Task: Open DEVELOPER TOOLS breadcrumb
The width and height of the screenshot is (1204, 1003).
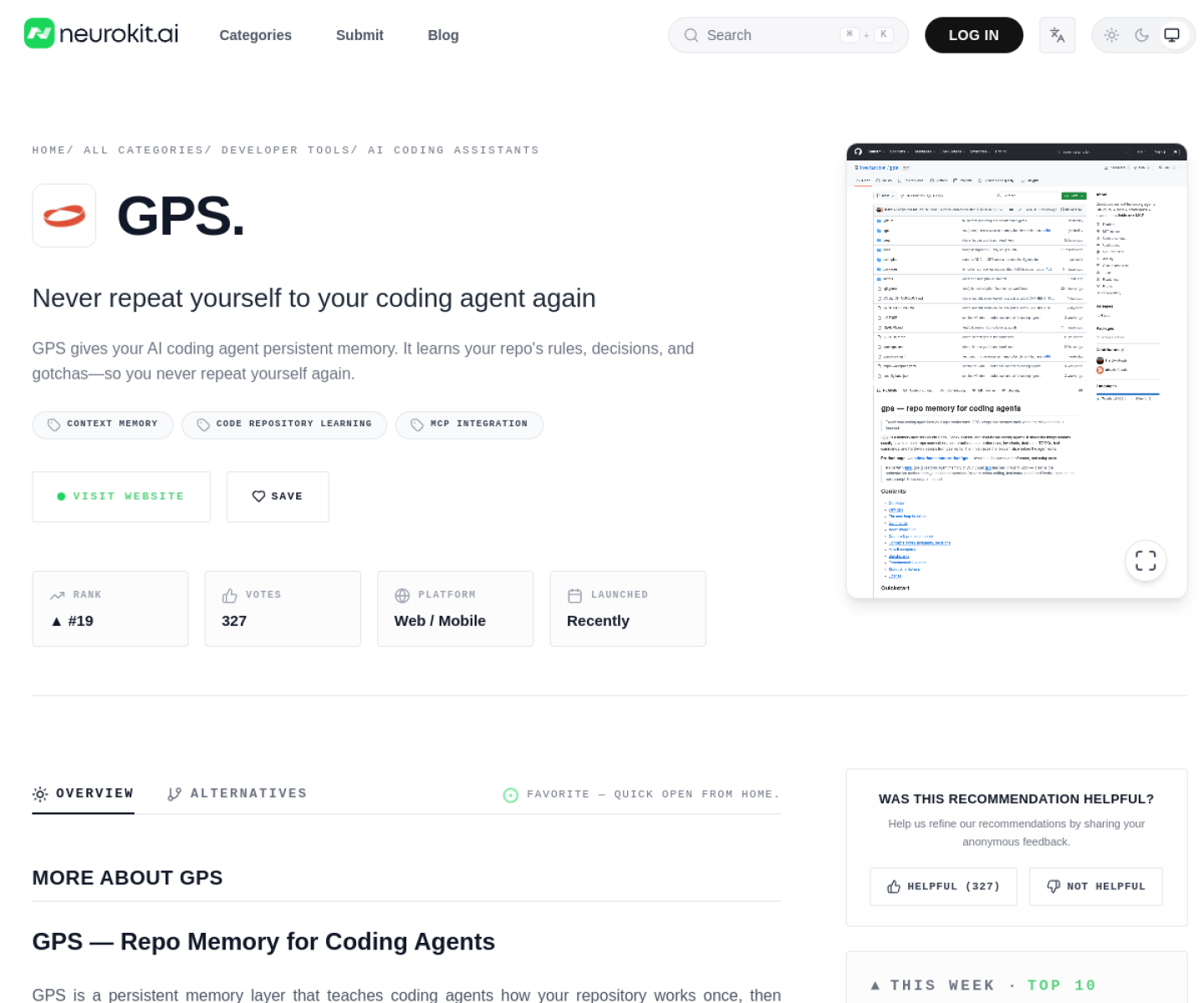Action: 285,150
